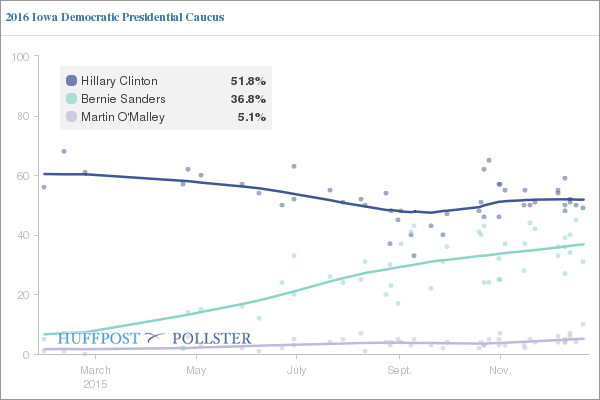The height and width of the screenshot is (400, 600).
Task: Select the Bernie Sanders legend label
Action: click(x=121, y=99)
